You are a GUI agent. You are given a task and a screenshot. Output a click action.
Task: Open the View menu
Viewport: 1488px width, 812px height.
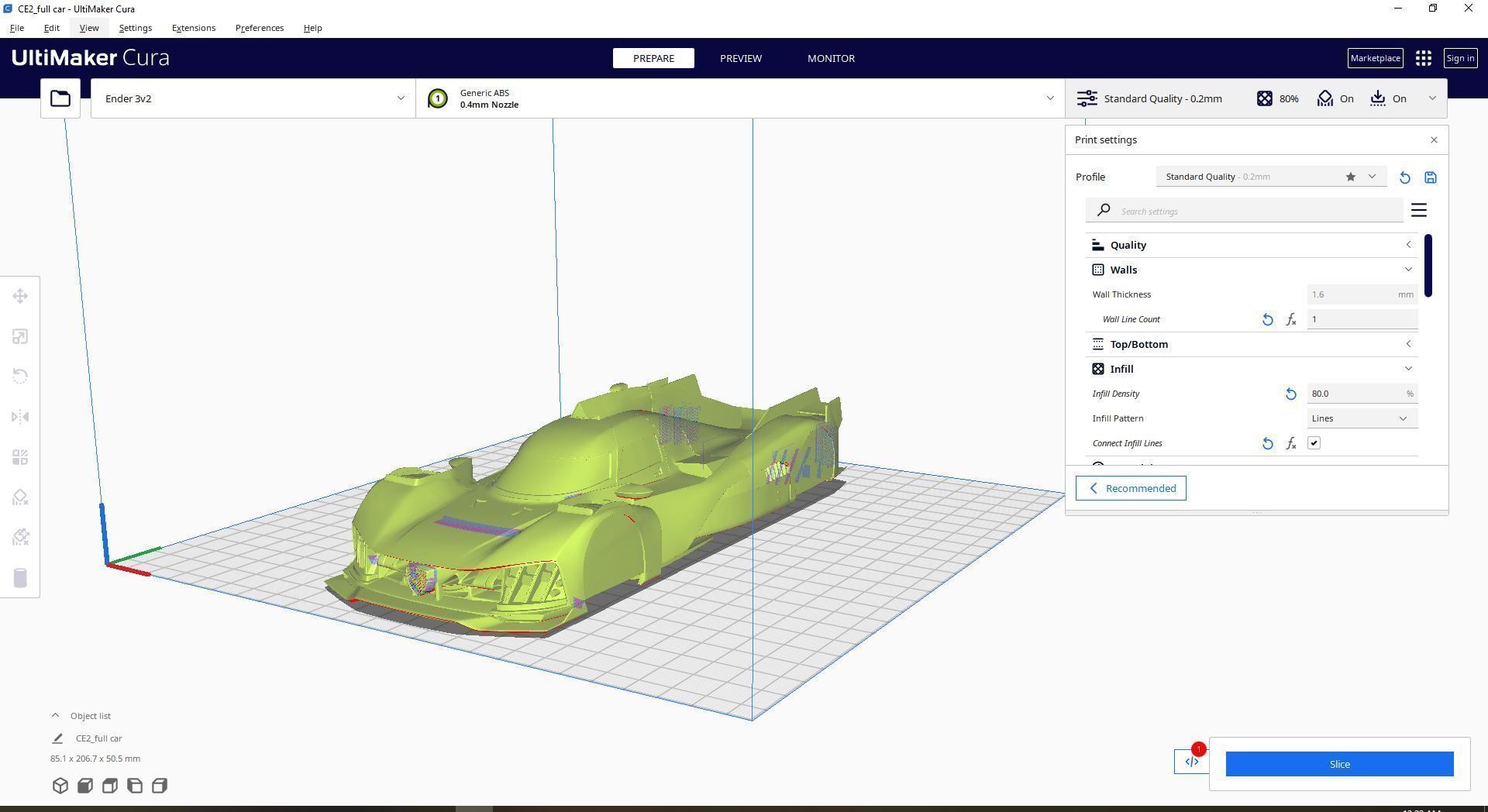point(89,28)
